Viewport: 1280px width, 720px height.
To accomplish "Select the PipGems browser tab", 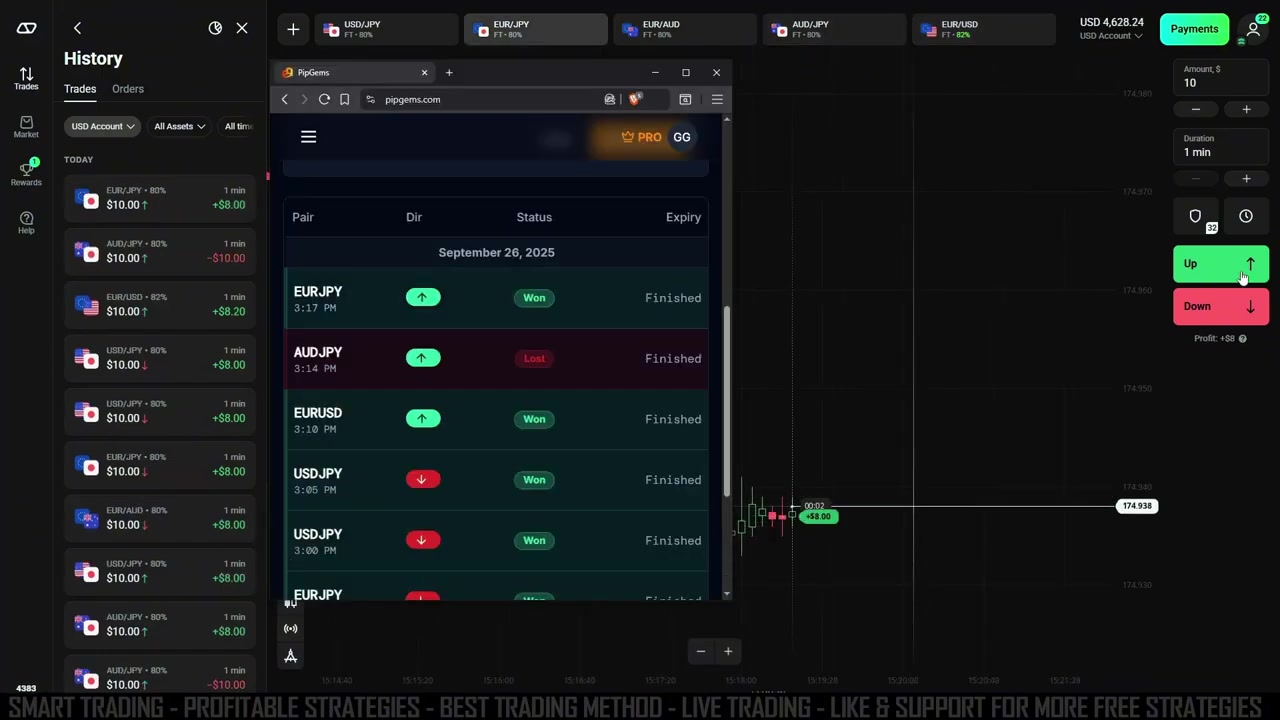I will tap(355, 72).
